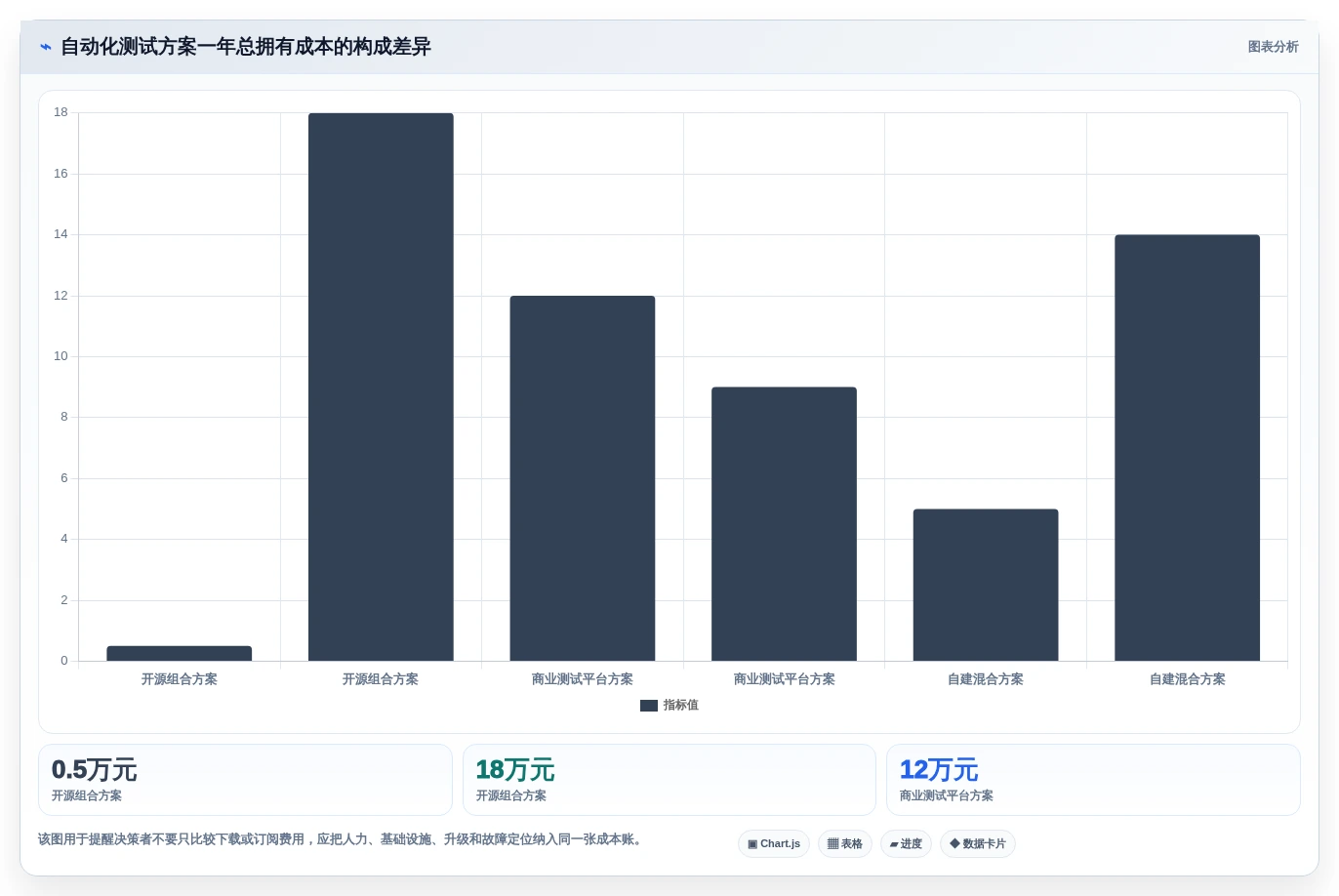Click the bar reaching value 5
The height and width of the screenshot is (896, 1339).
[986, 585]
